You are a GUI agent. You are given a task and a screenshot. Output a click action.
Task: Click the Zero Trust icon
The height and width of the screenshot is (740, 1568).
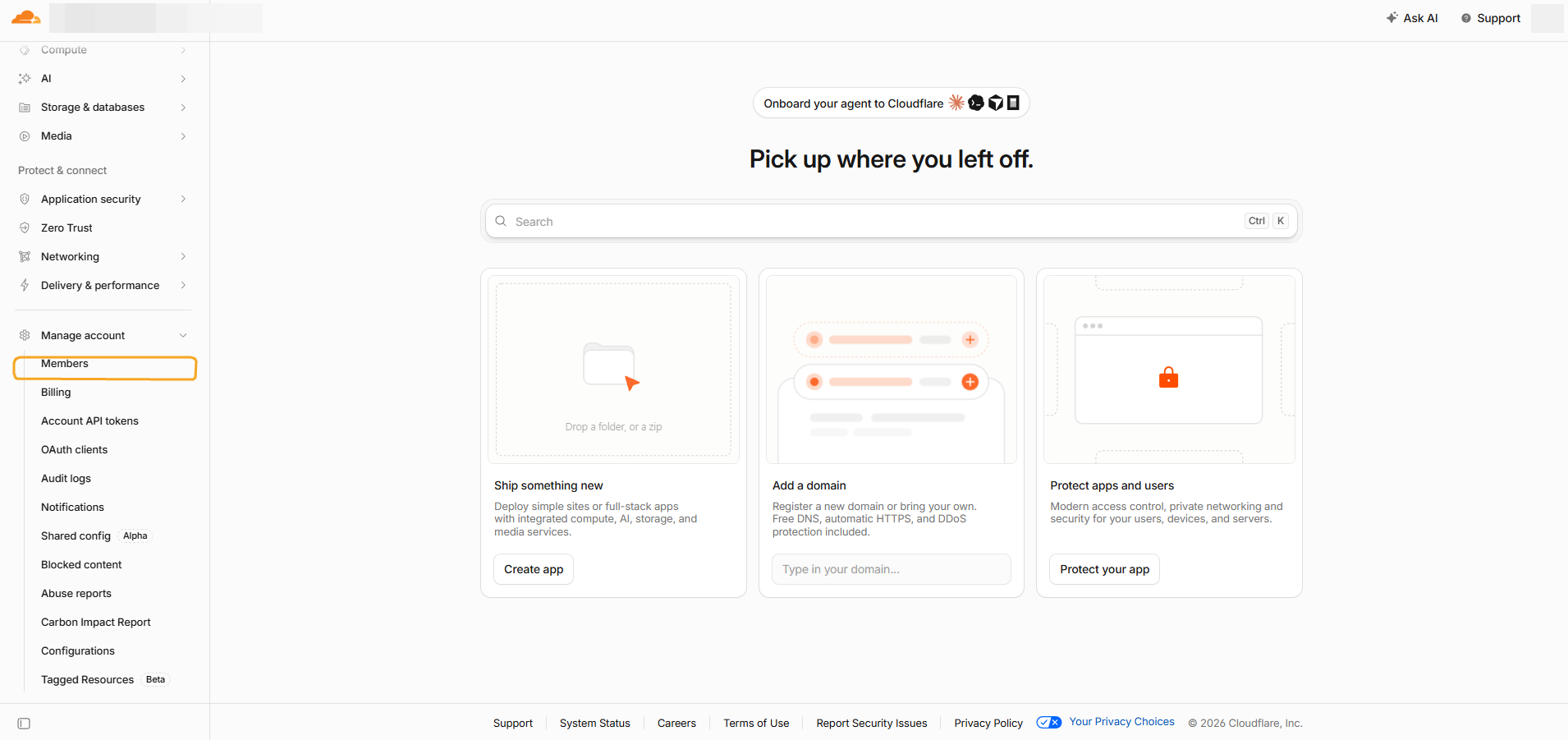click(25, 228)
